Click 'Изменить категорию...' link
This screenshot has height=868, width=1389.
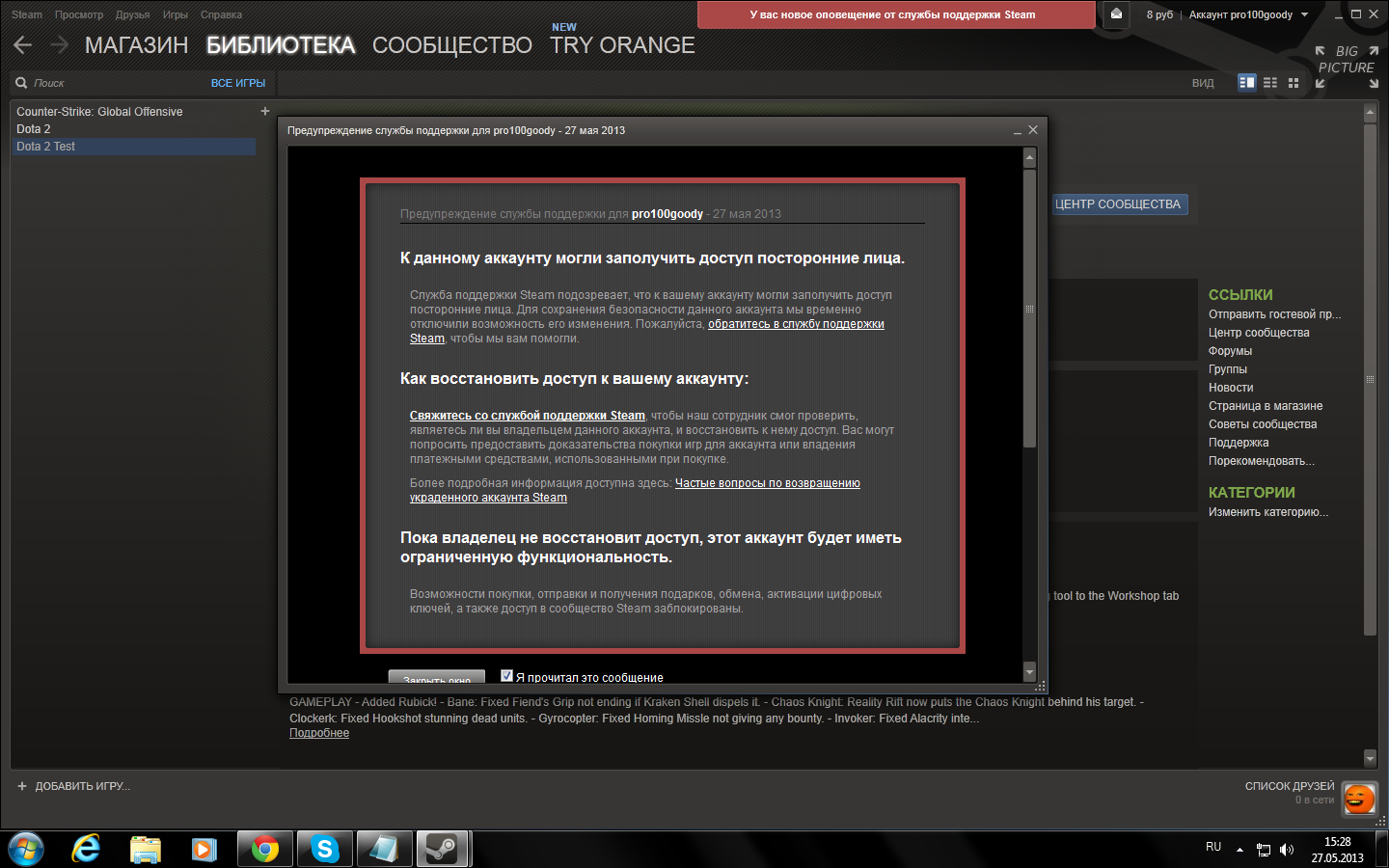(1268, 512)
